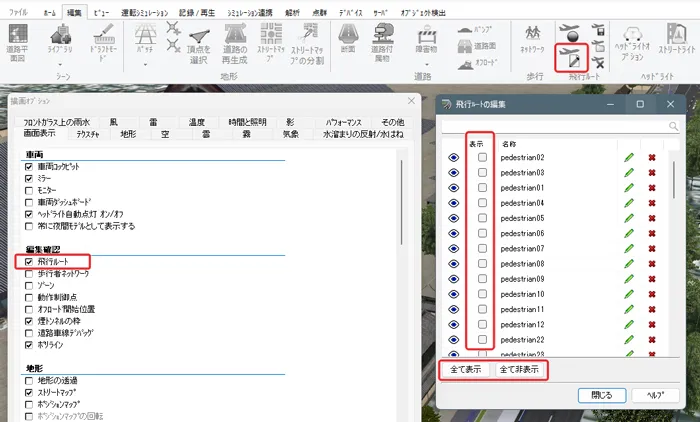
Task: Switch to the テクスチャ tab in drawing options
Action: (88, 133)
